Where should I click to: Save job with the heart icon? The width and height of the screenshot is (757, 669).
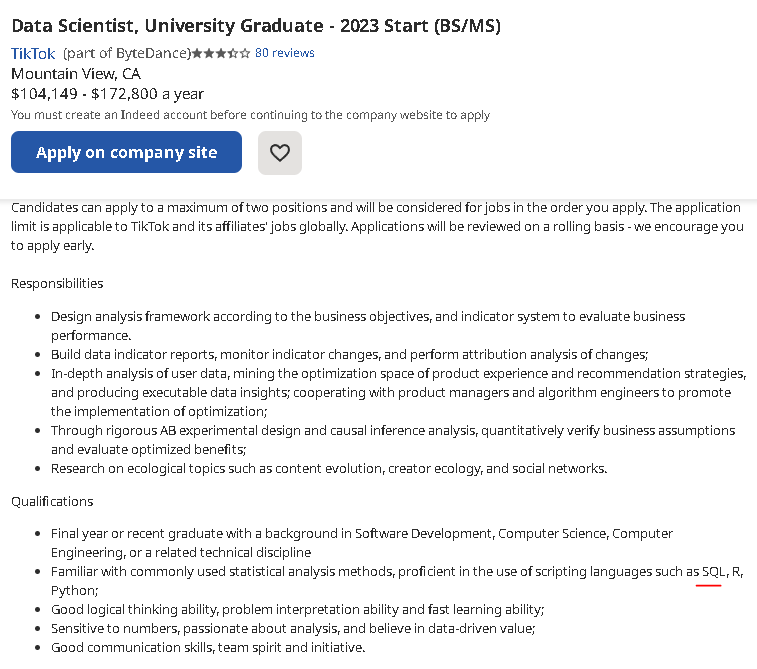pyautogui.click(x=280, y=153)
